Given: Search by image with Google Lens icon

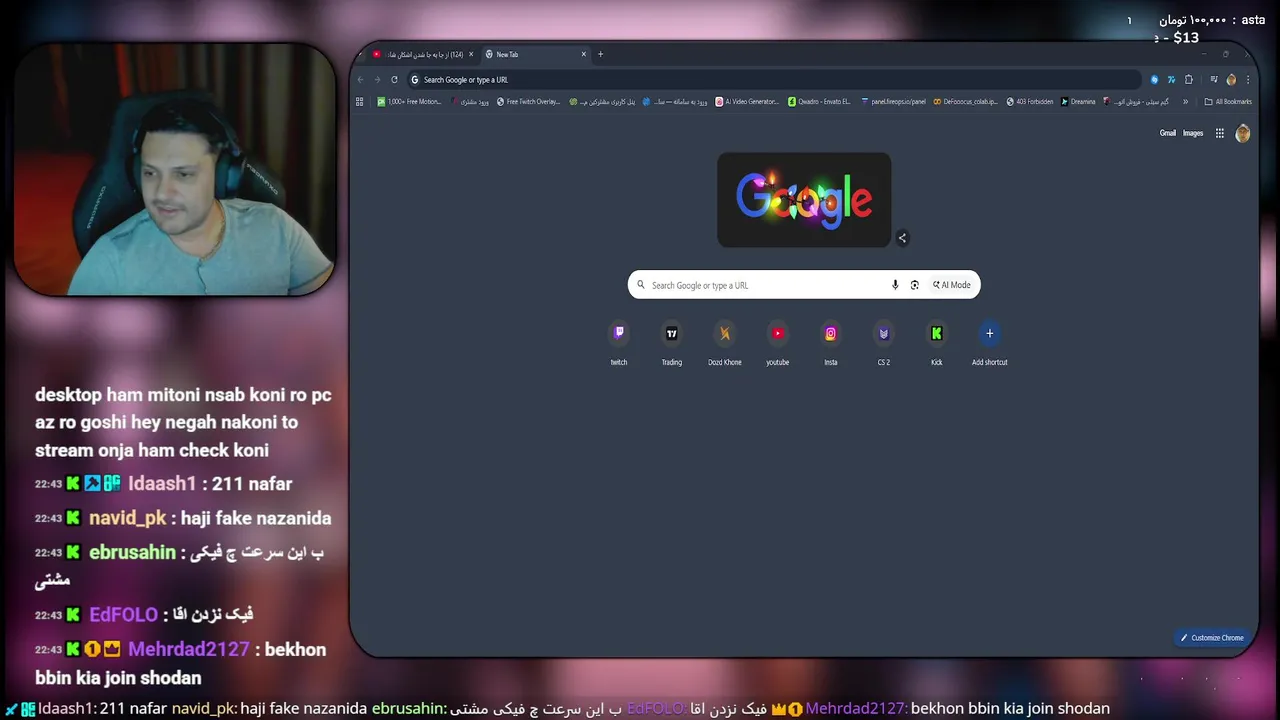Looking at the screenshot, I should (x=914, y=285).
